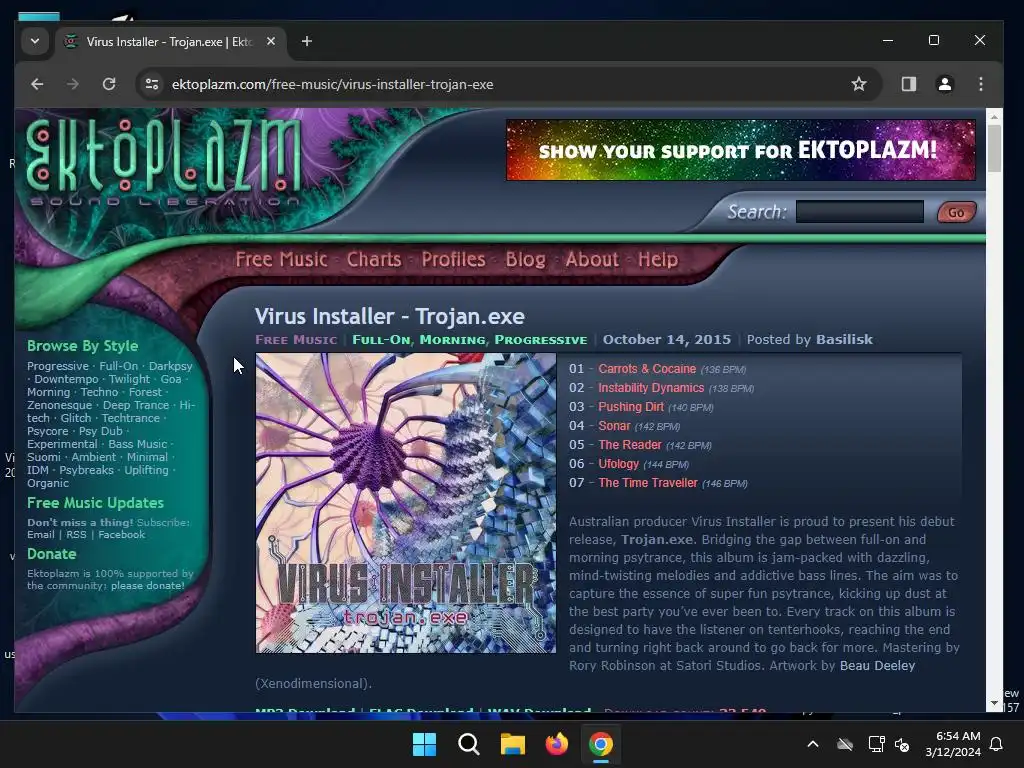
Task: Play track The Time Traveller
Action: point(648,483)
